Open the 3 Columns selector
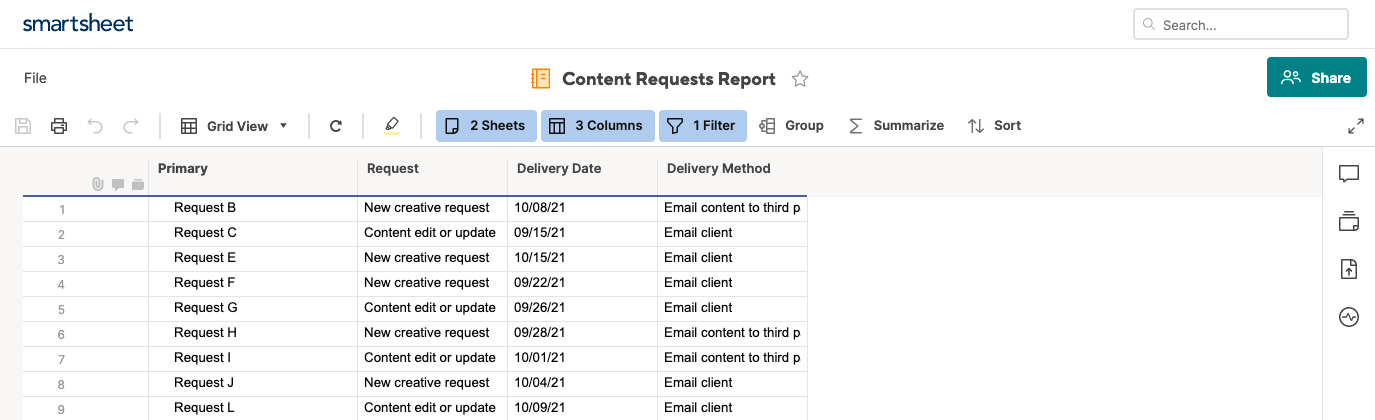The image size is (1375, 420). [598, 126]
